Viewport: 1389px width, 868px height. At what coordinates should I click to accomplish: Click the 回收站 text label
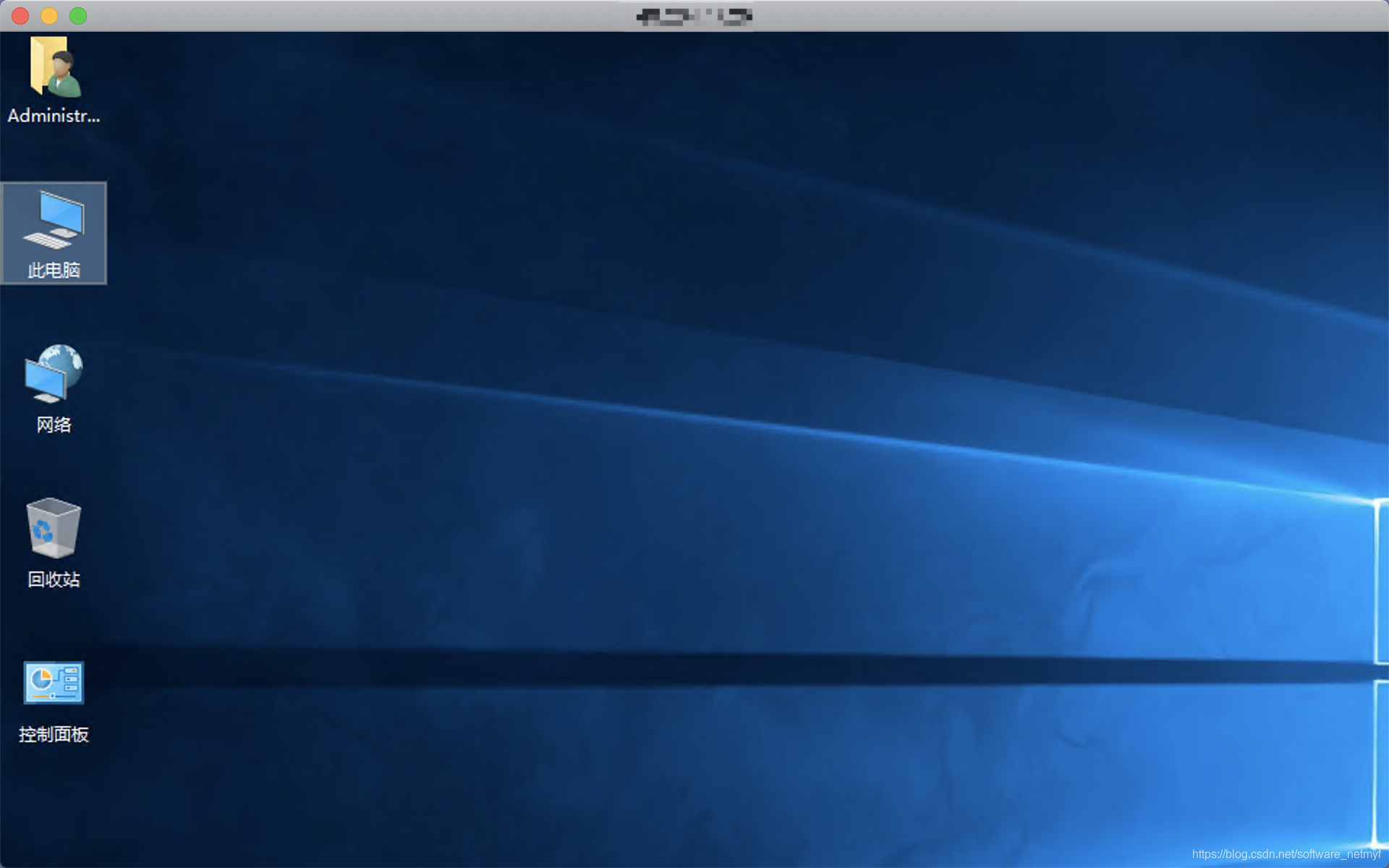coord(54,579)
